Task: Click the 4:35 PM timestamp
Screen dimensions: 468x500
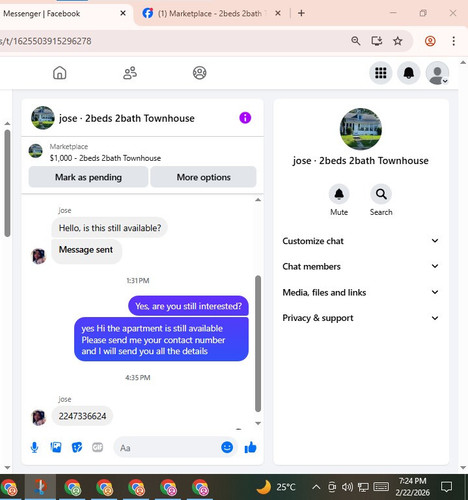Action: 138,378
